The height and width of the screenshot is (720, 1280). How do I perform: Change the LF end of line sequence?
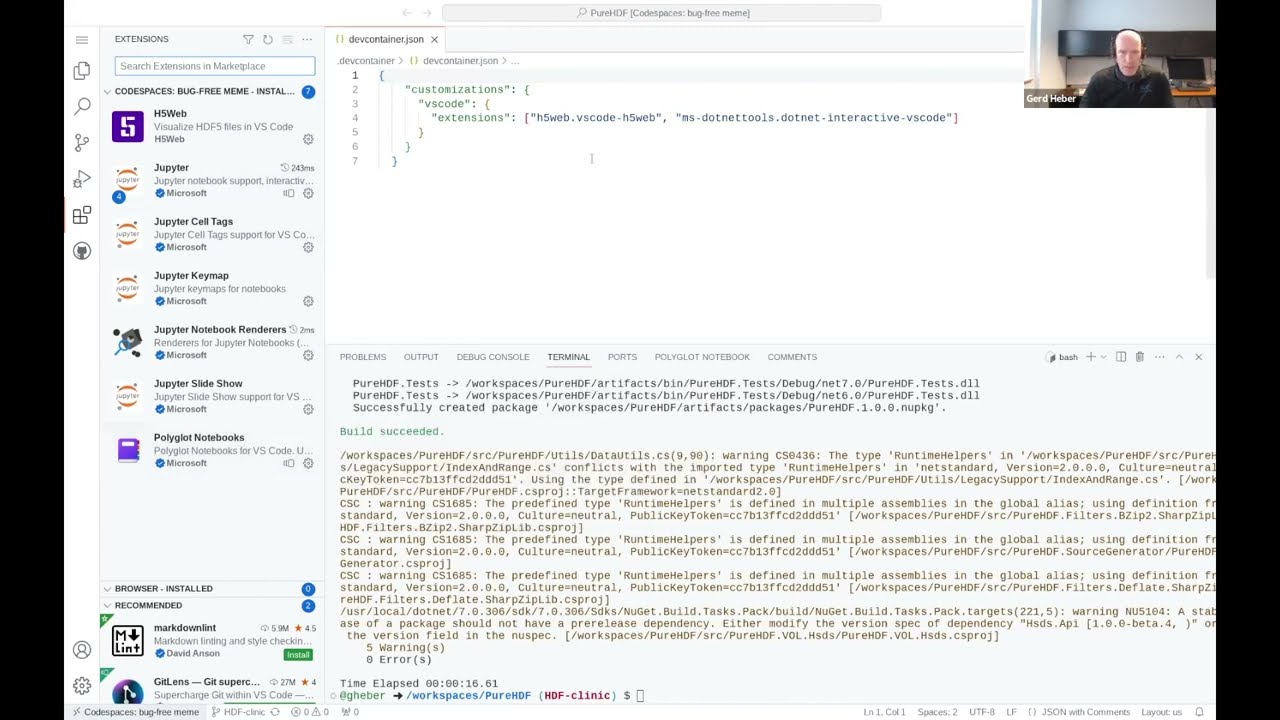point(1011,712)
